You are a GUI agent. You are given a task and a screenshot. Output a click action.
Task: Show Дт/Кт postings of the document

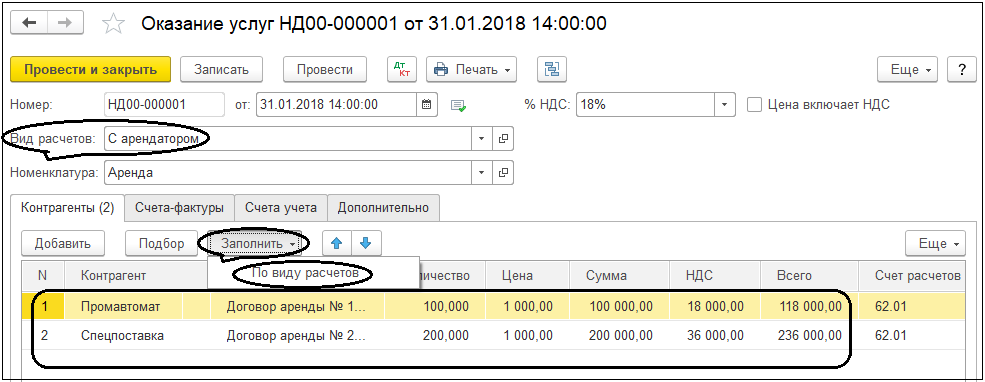click(401, 70)
